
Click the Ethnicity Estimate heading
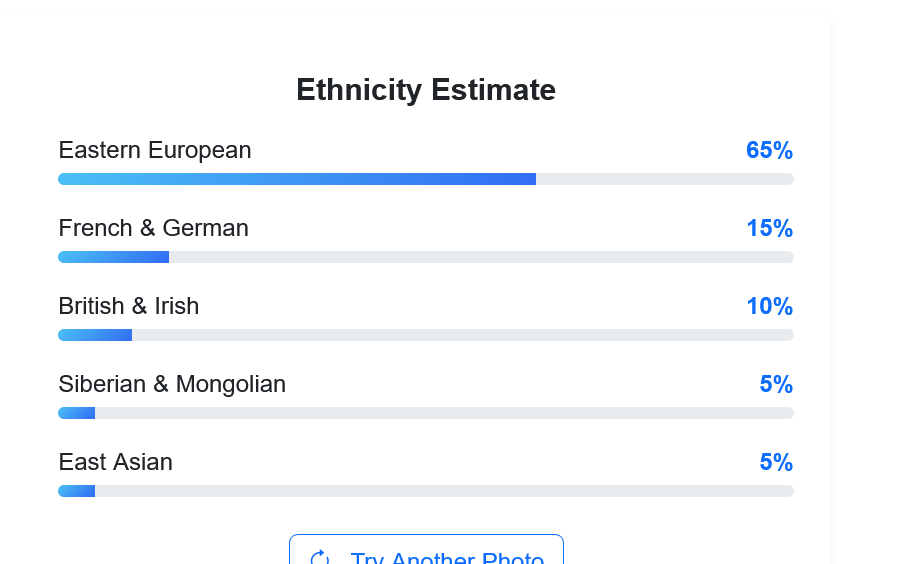[x=426, y=90]
